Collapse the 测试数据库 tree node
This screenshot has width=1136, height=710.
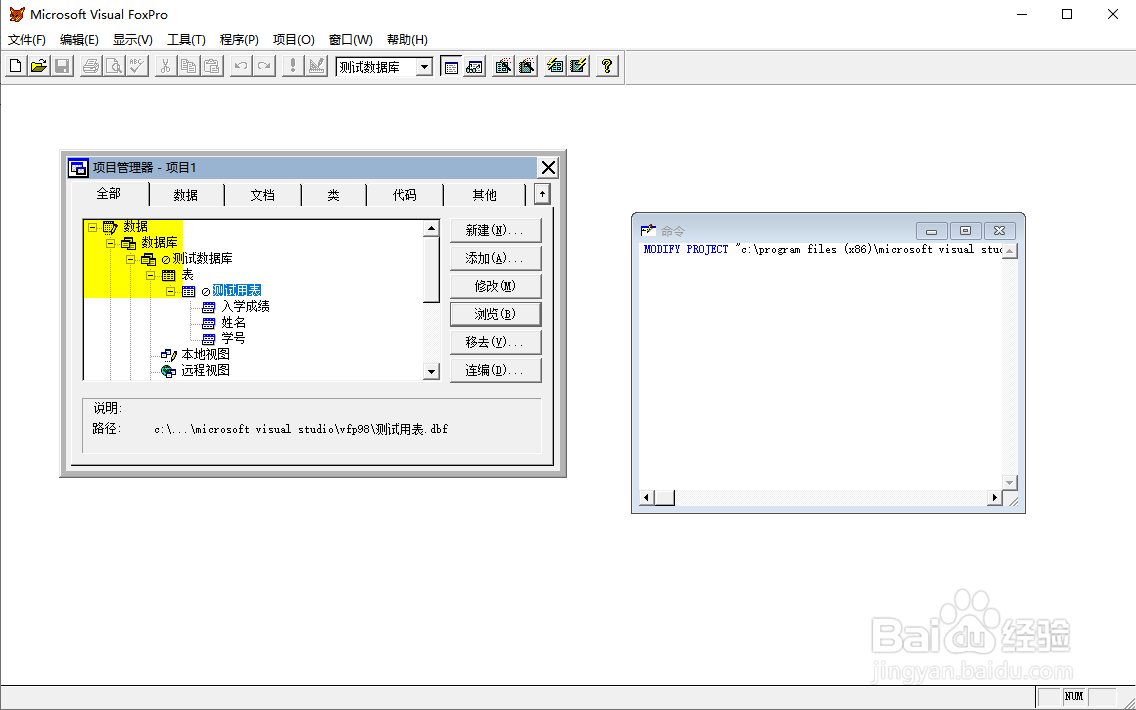pos(130,259)
